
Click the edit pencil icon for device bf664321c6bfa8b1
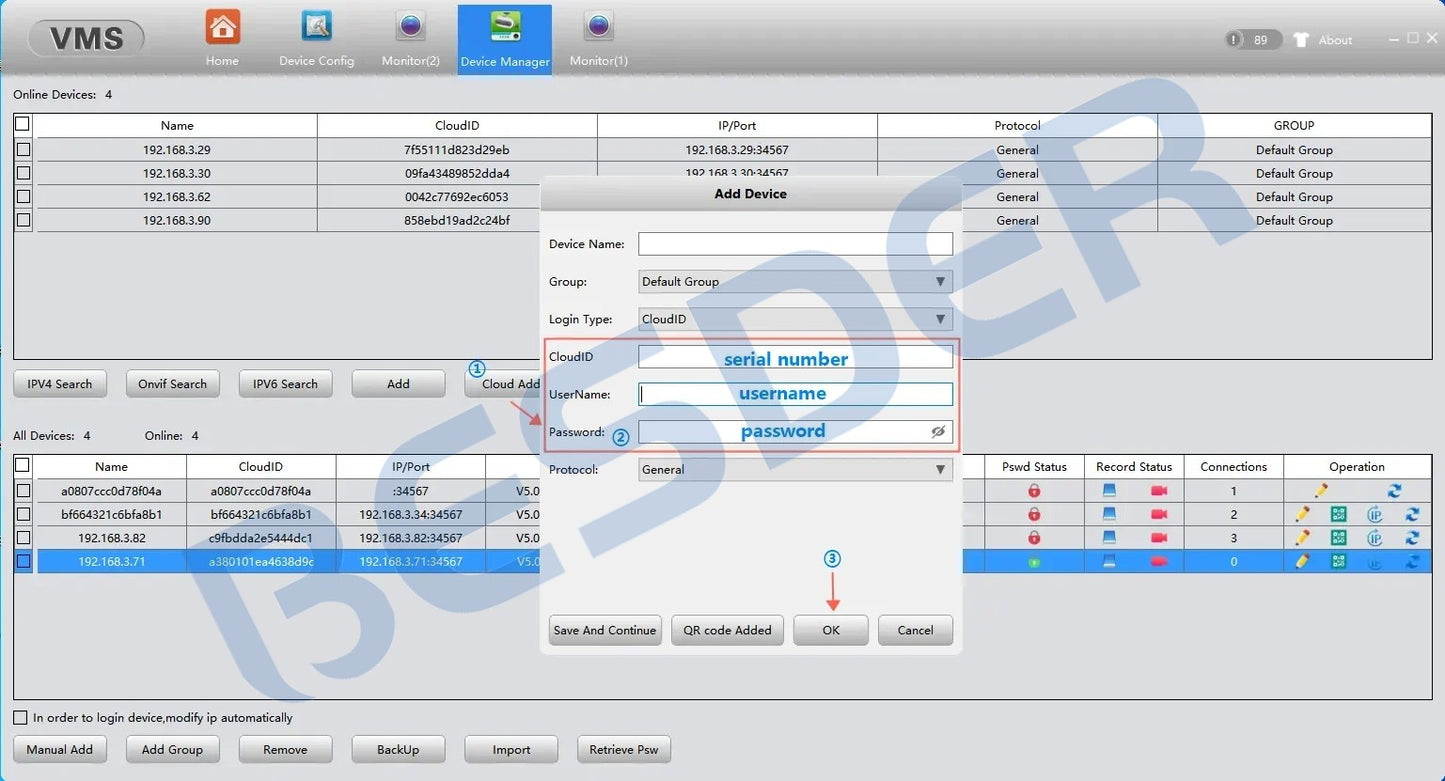click(1302, 514)
